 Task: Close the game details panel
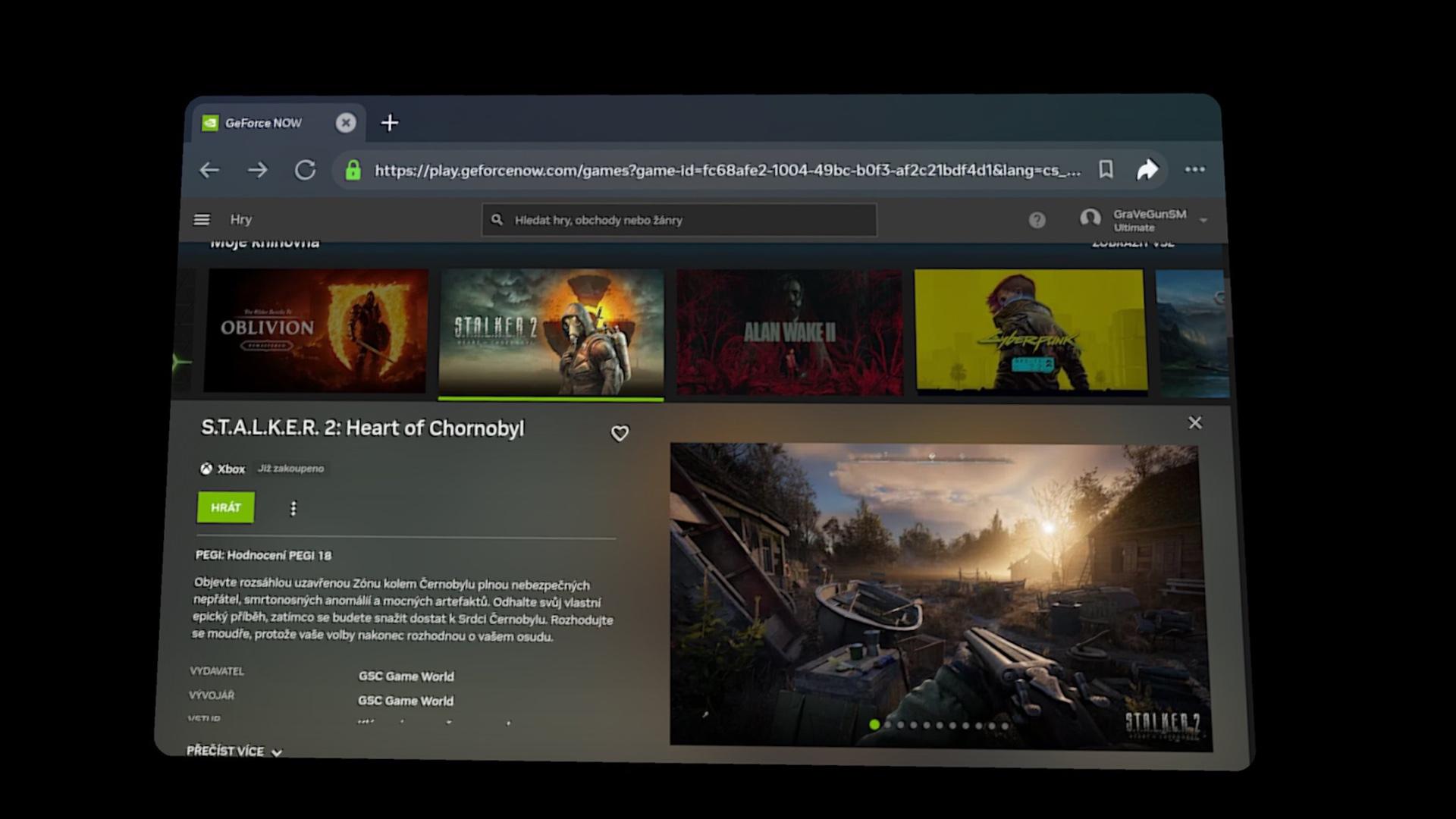coord(1195,422)
